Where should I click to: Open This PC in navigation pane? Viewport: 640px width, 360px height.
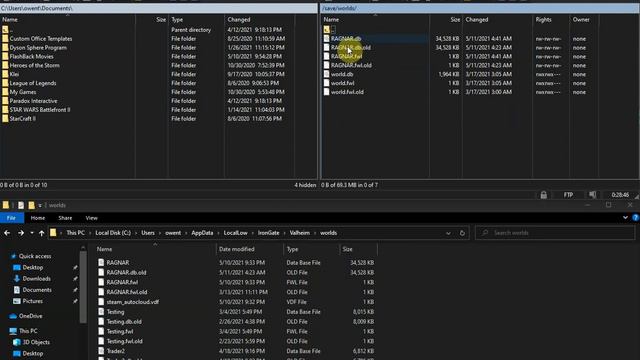click(28, 331)
